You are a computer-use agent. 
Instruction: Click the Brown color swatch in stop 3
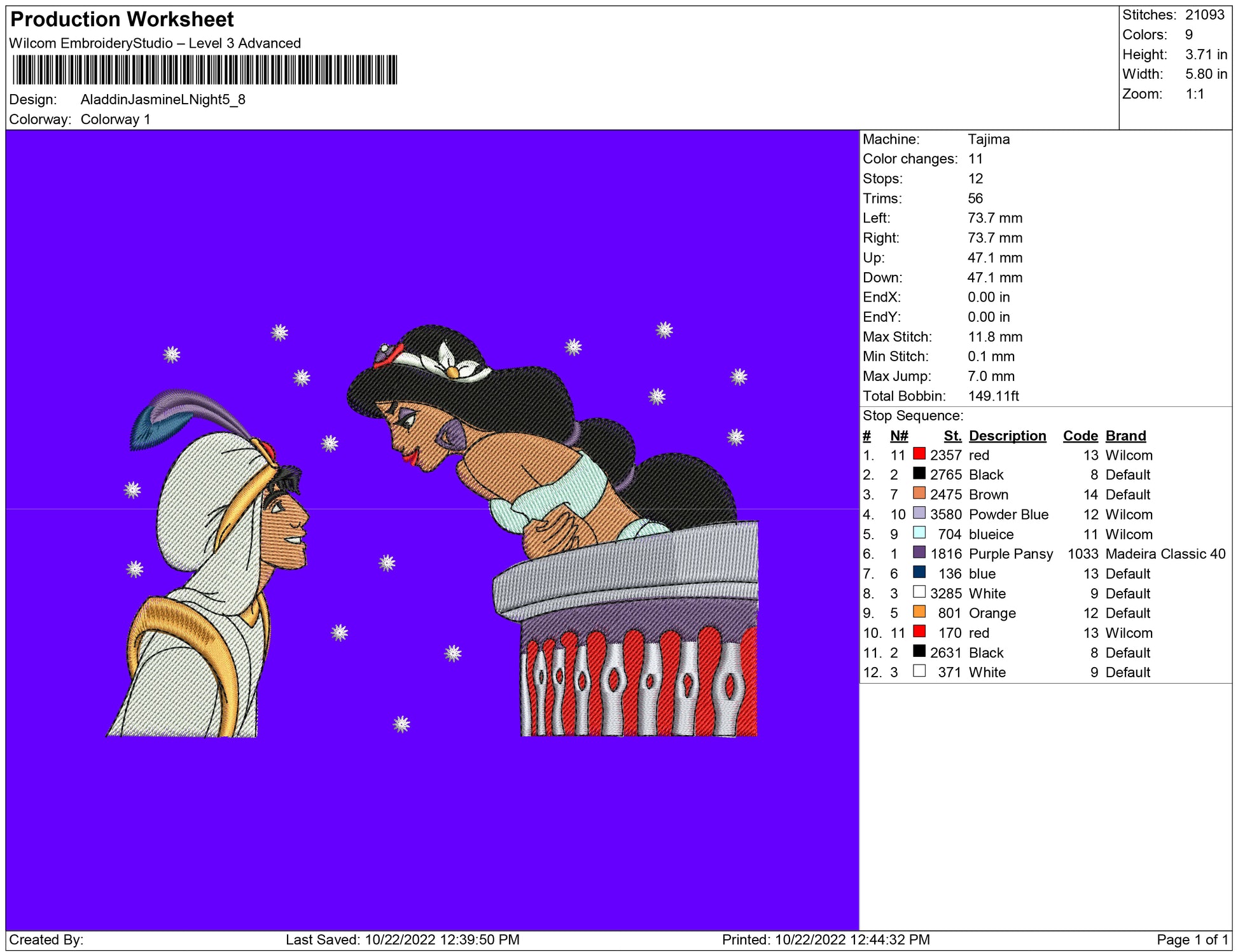[x=919, y=493]
